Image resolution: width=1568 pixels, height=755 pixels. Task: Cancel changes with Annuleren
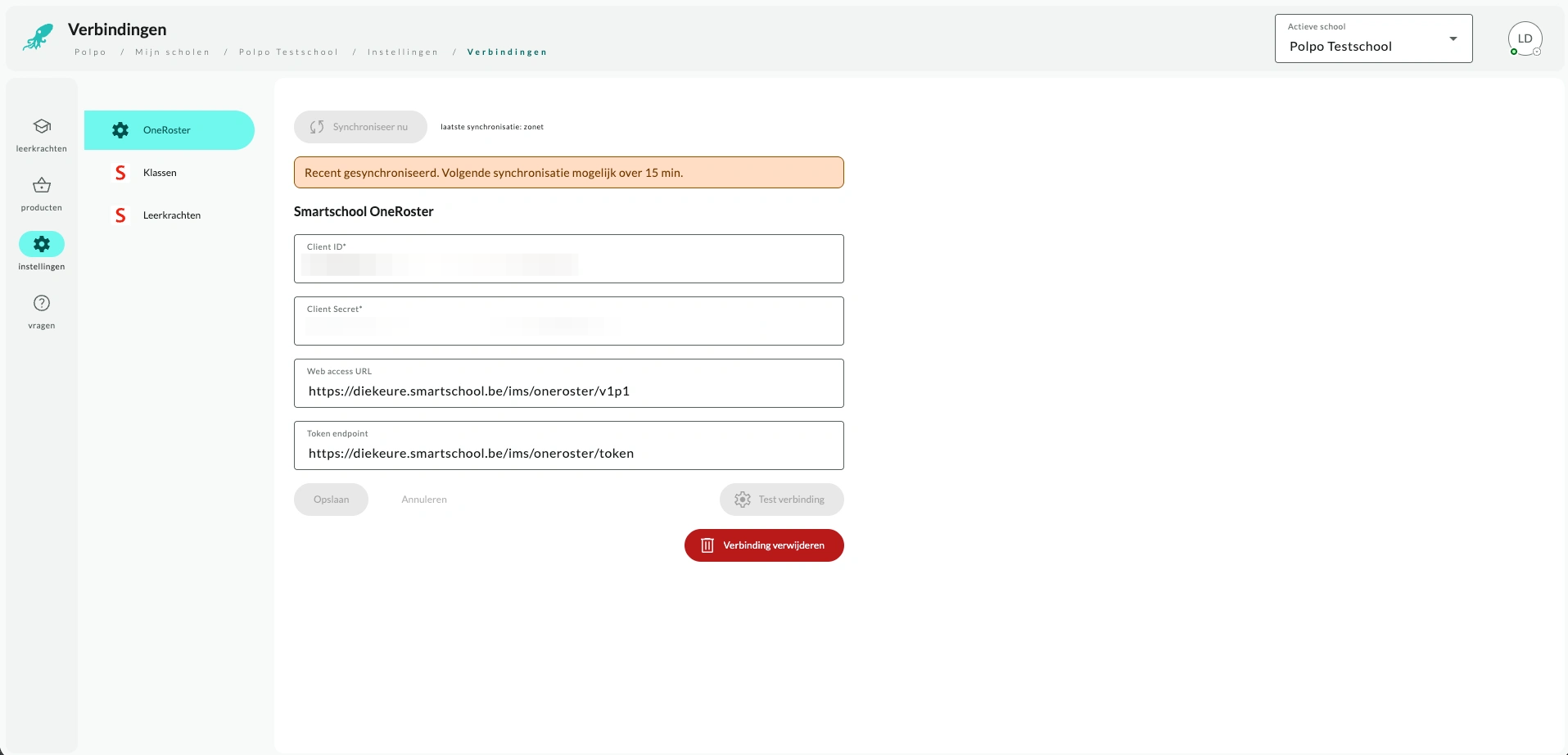(x=424, y=500)
